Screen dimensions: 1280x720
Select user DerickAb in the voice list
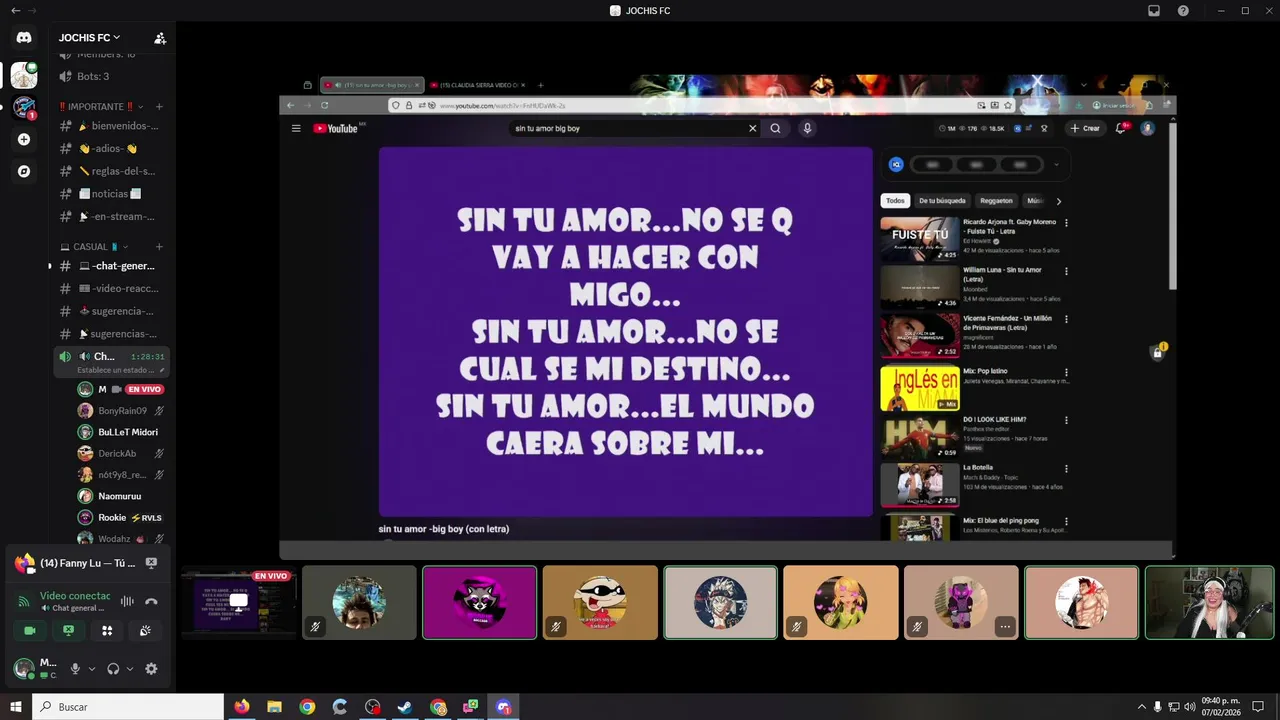point(118,453)
